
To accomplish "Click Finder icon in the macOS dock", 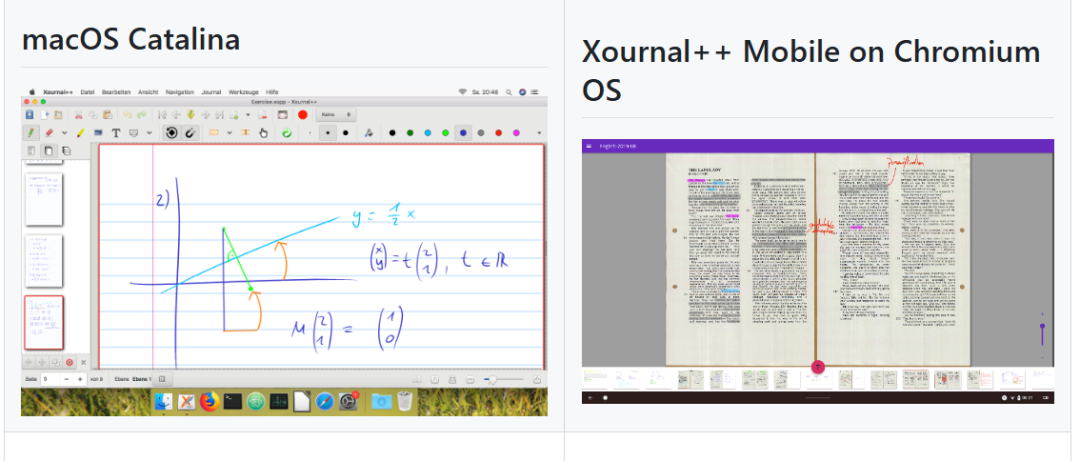I will click(164, 401).
